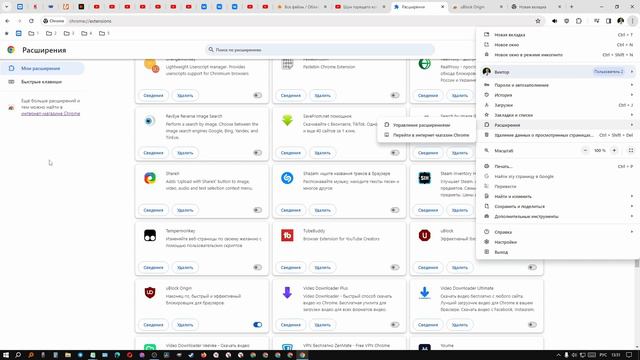
Task: Enable the Tampermonkey extension switch
Action: pos(258,267)
